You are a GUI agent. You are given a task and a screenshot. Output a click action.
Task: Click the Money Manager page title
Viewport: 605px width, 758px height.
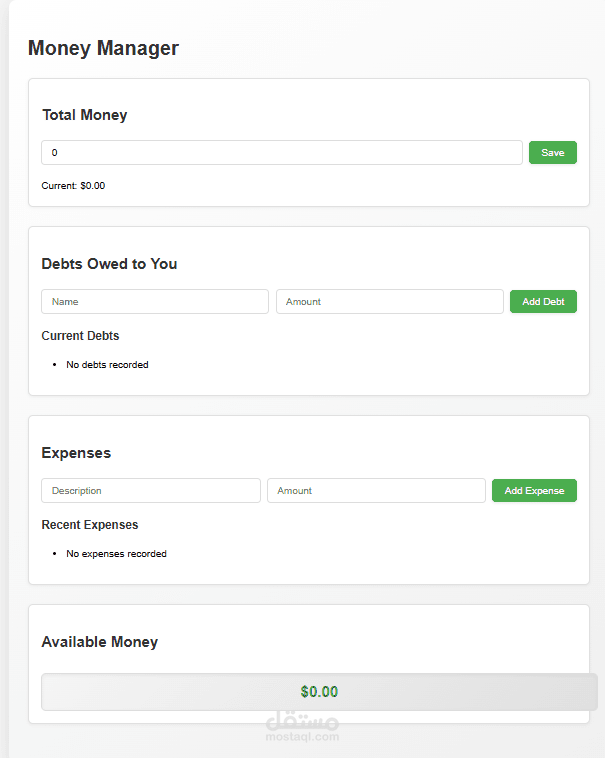point(103,48)
